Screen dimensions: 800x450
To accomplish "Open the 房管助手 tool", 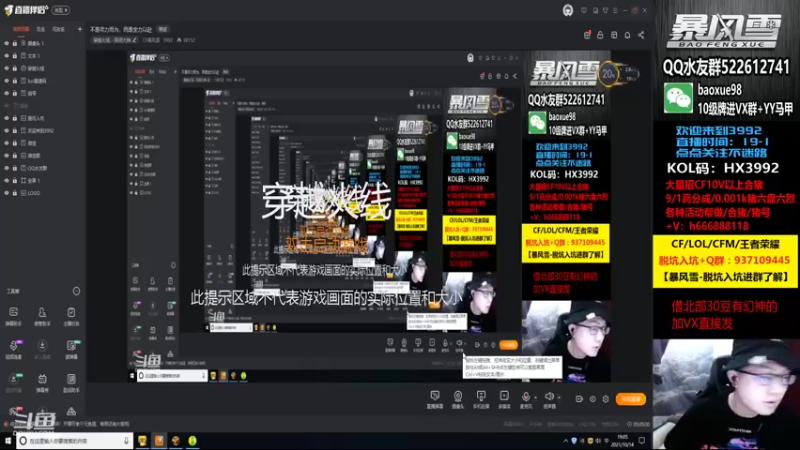I will pyautogui.click(x=42, y=316).
